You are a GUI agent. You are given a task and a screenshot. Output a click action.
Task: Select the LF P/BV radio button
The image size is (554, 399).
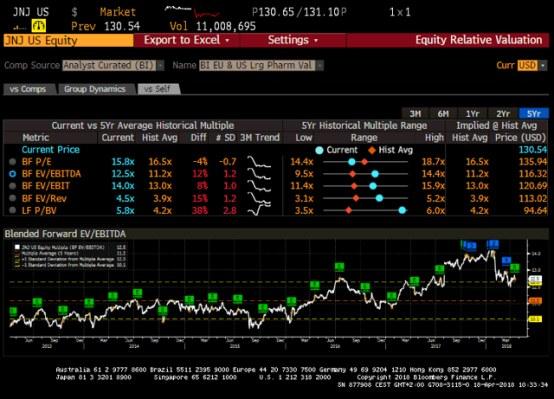click(x=13, y=210)
